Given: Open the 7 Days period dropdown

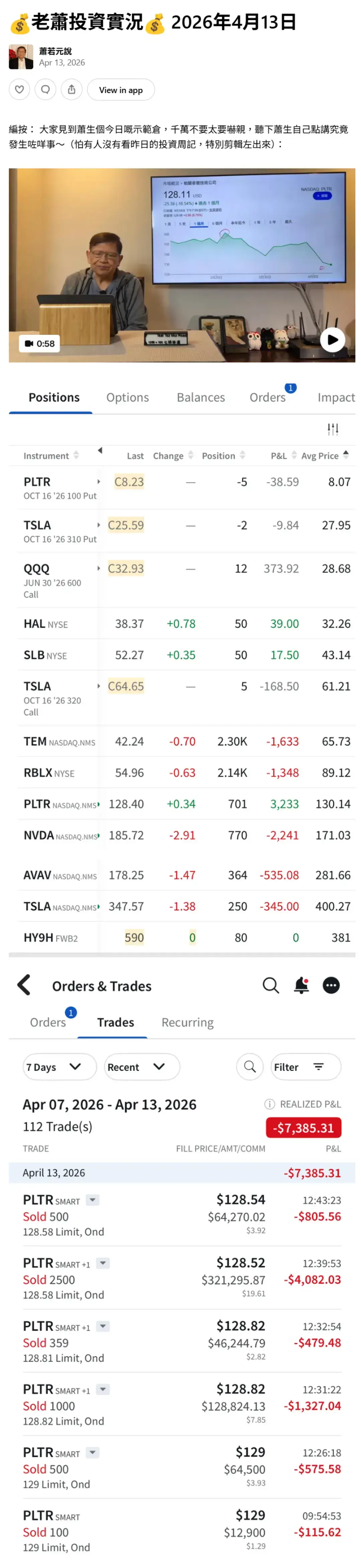Looking at the screenshot, I should tap(59, 1067).
